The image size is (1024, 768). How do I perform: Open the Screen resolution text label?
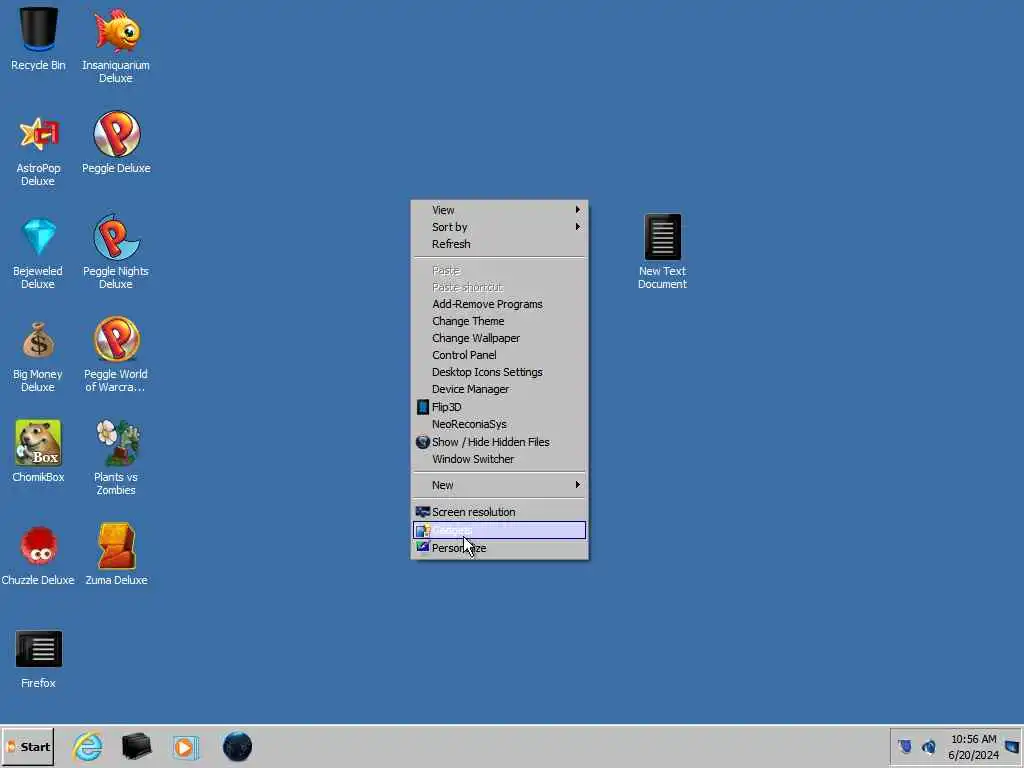coord(473,512)
